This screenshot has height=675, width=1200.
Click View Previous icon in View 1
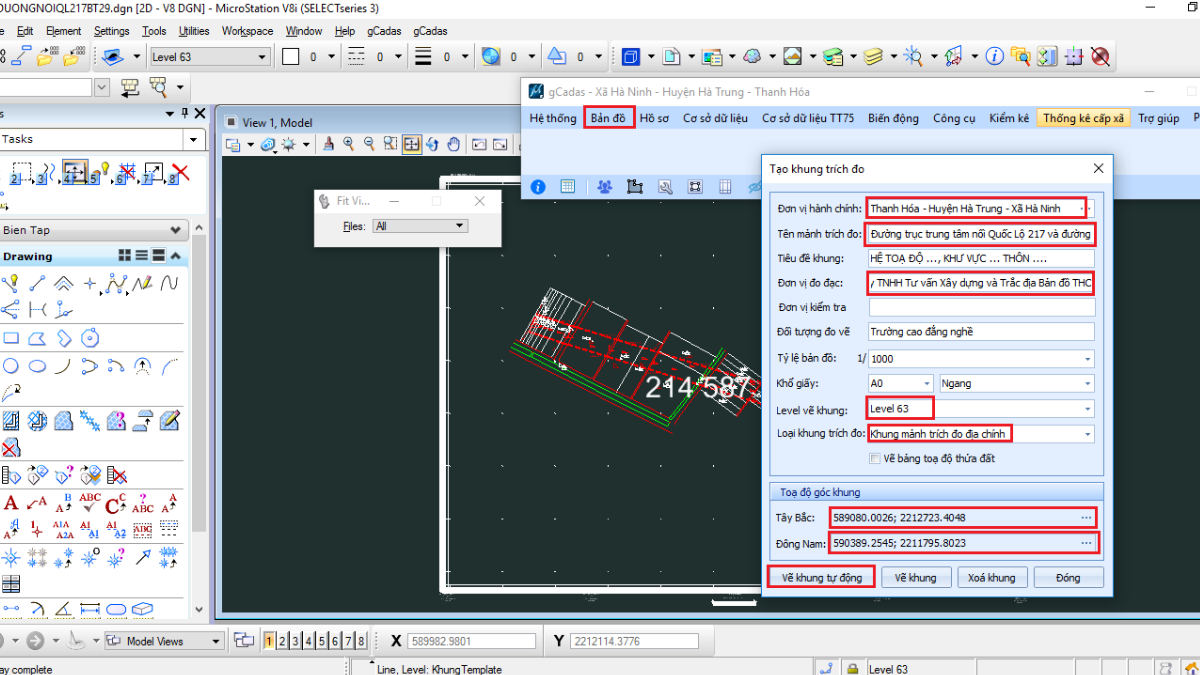478,145
